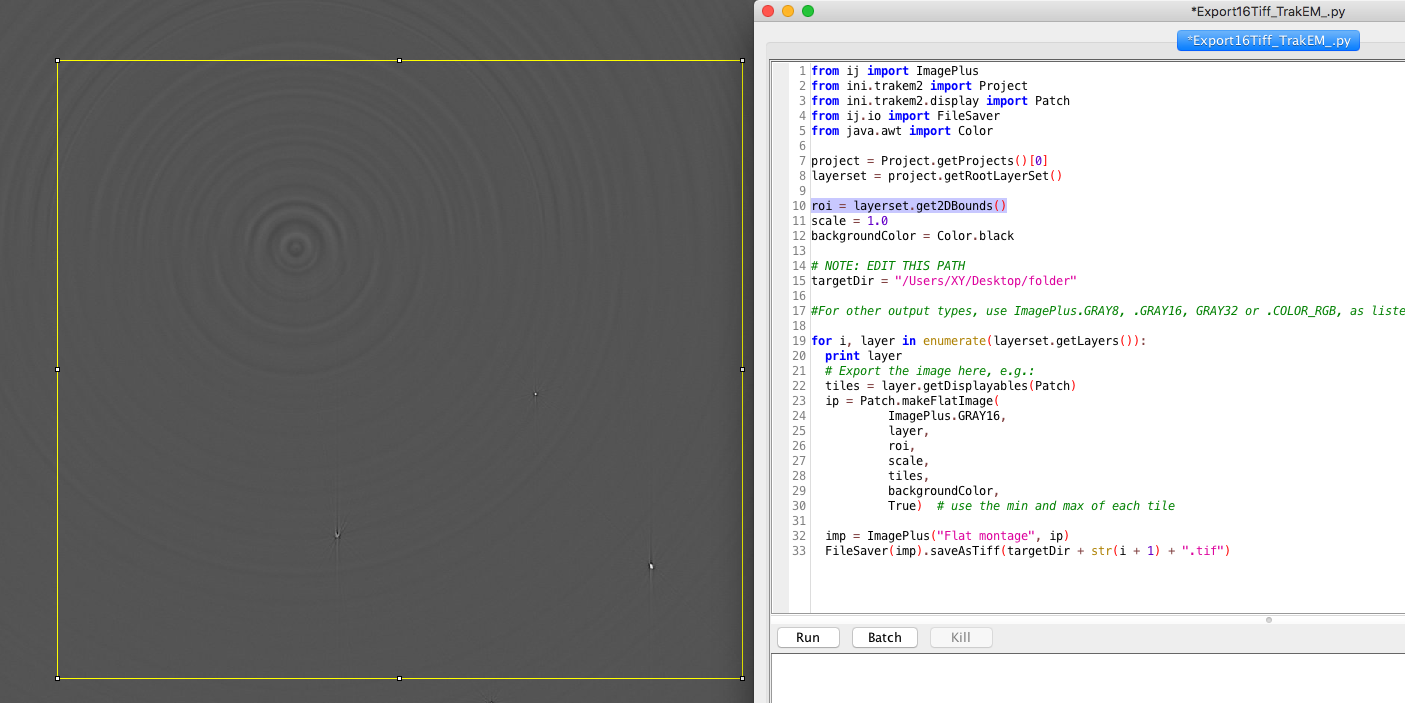Screen dimensions: 1405x703
Task: Click the splitter knob above the Run button
Action: point(1268,620)
